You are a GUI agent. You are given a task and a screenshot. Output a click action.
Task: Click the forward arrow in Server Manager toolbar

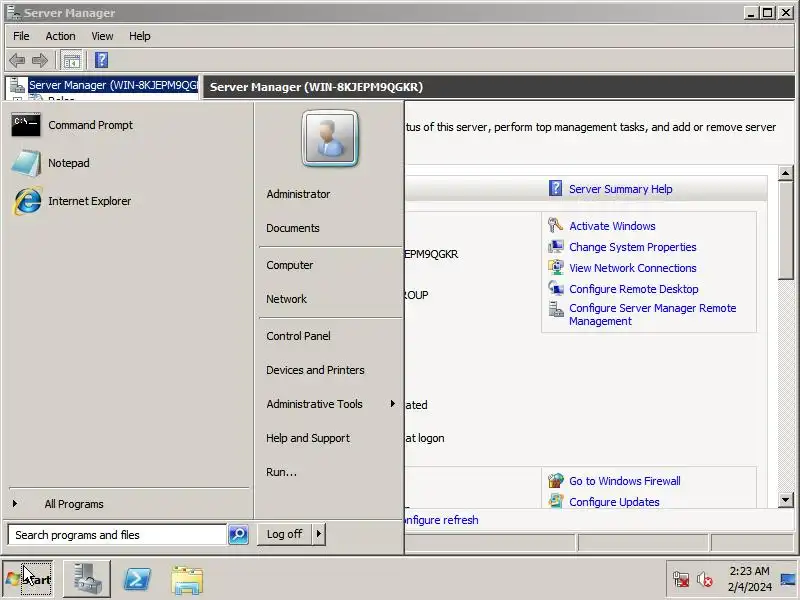(40, 61)
